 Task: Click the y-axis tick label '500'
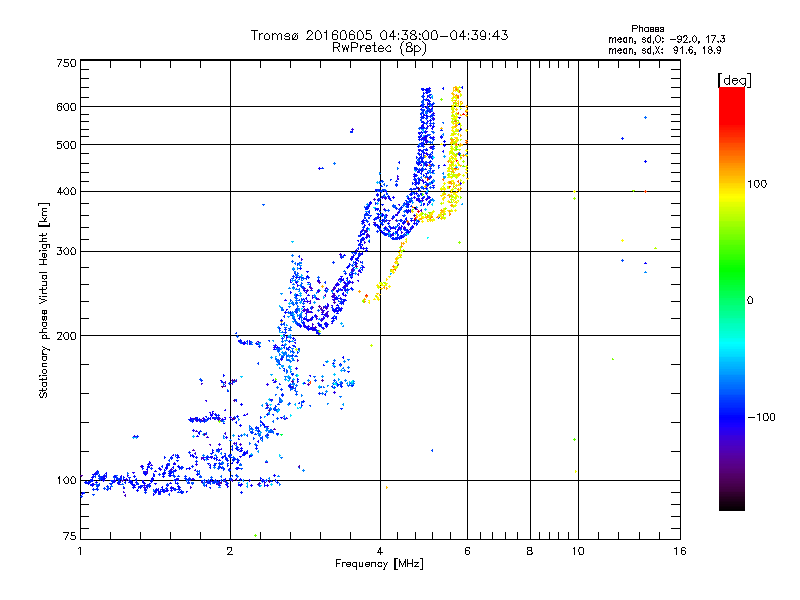tap(67, 145)
